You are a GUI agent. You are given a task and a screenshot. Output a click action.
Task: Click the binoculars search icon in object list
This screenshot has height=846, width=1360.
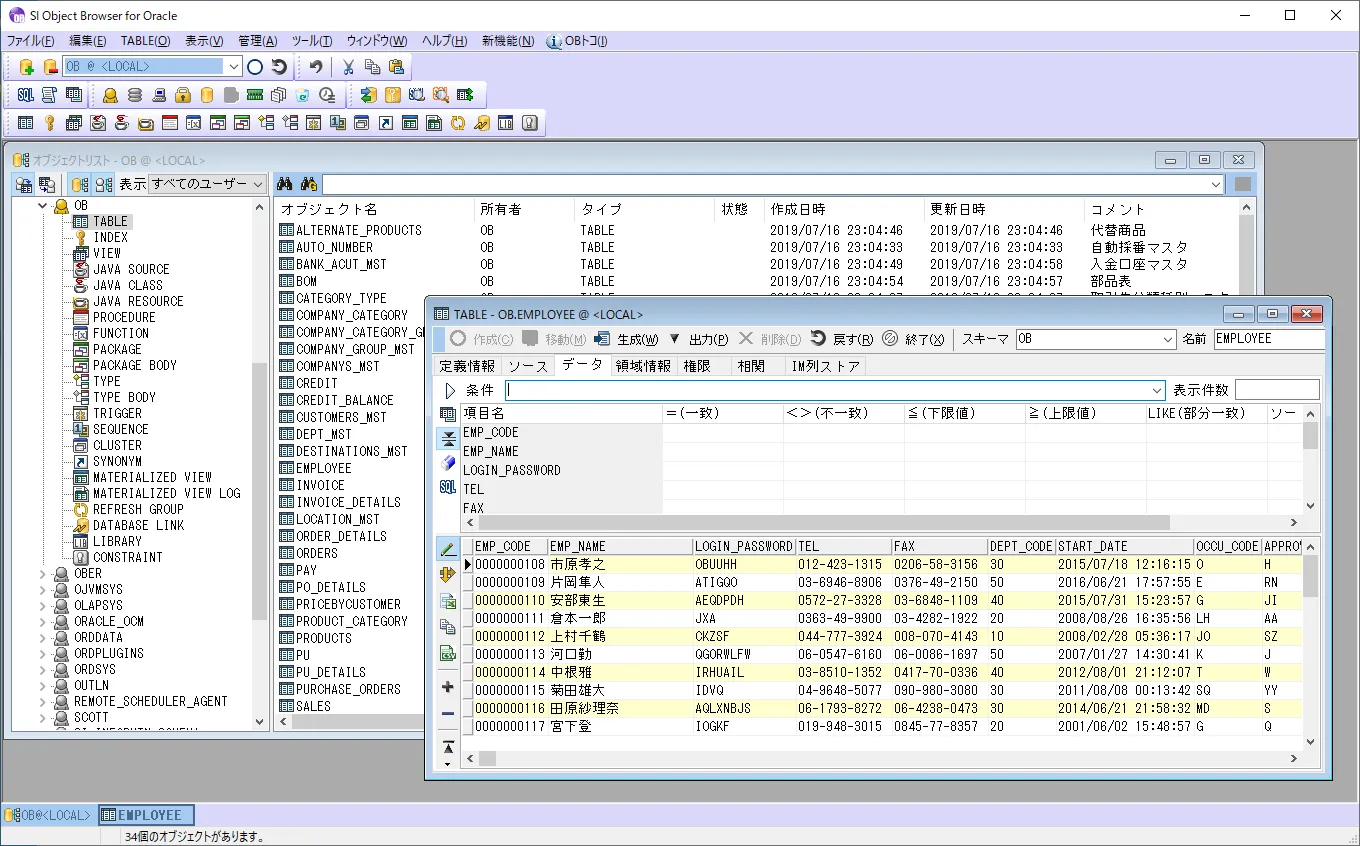click(x=284, y=184)
